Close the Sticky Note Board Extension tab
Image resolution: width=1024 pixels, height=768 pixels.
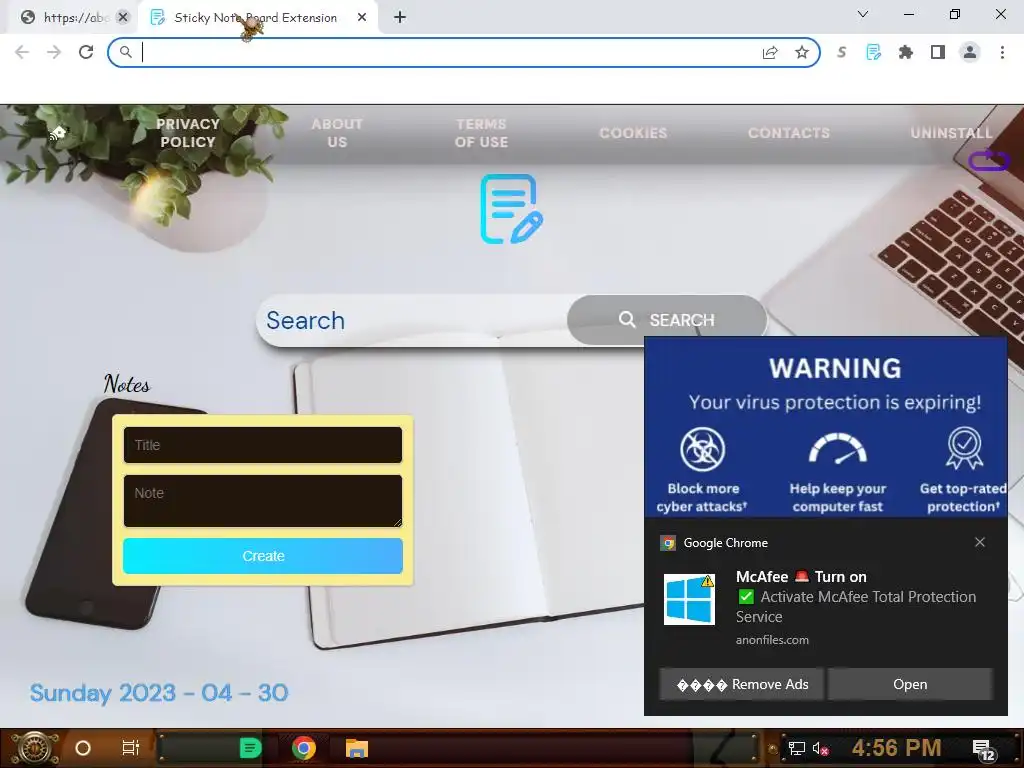click(x=362, y=18)
